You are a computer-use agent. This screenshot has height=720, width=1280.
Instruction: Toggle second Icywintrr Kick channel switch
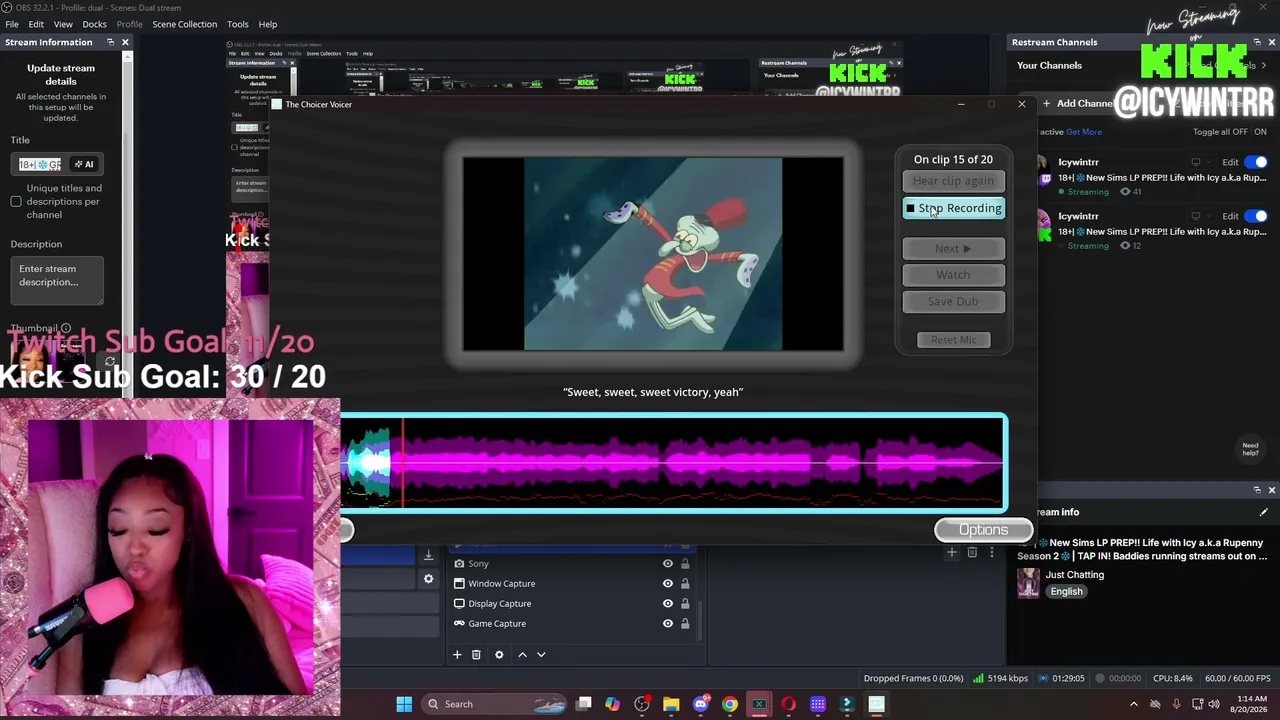(x=1255, y=216)
